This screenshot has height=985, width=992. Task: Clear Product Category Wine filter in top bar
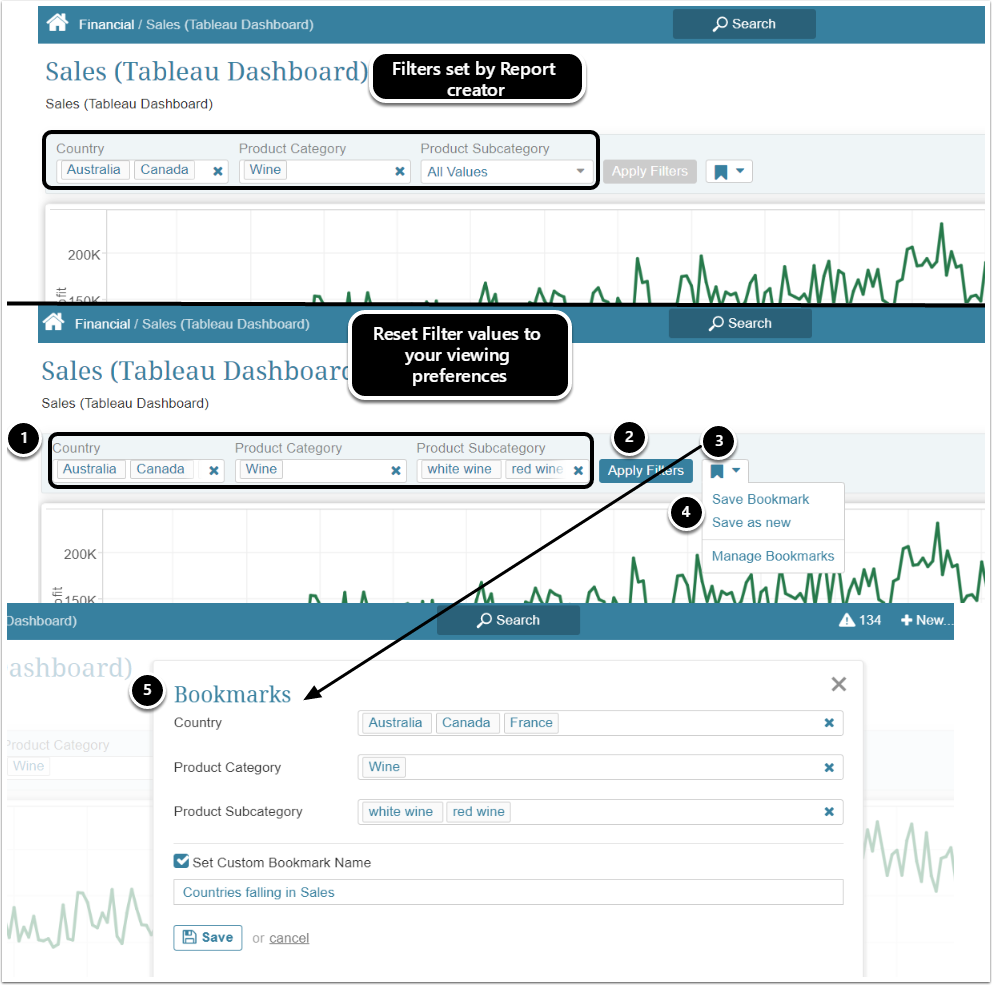400,171
